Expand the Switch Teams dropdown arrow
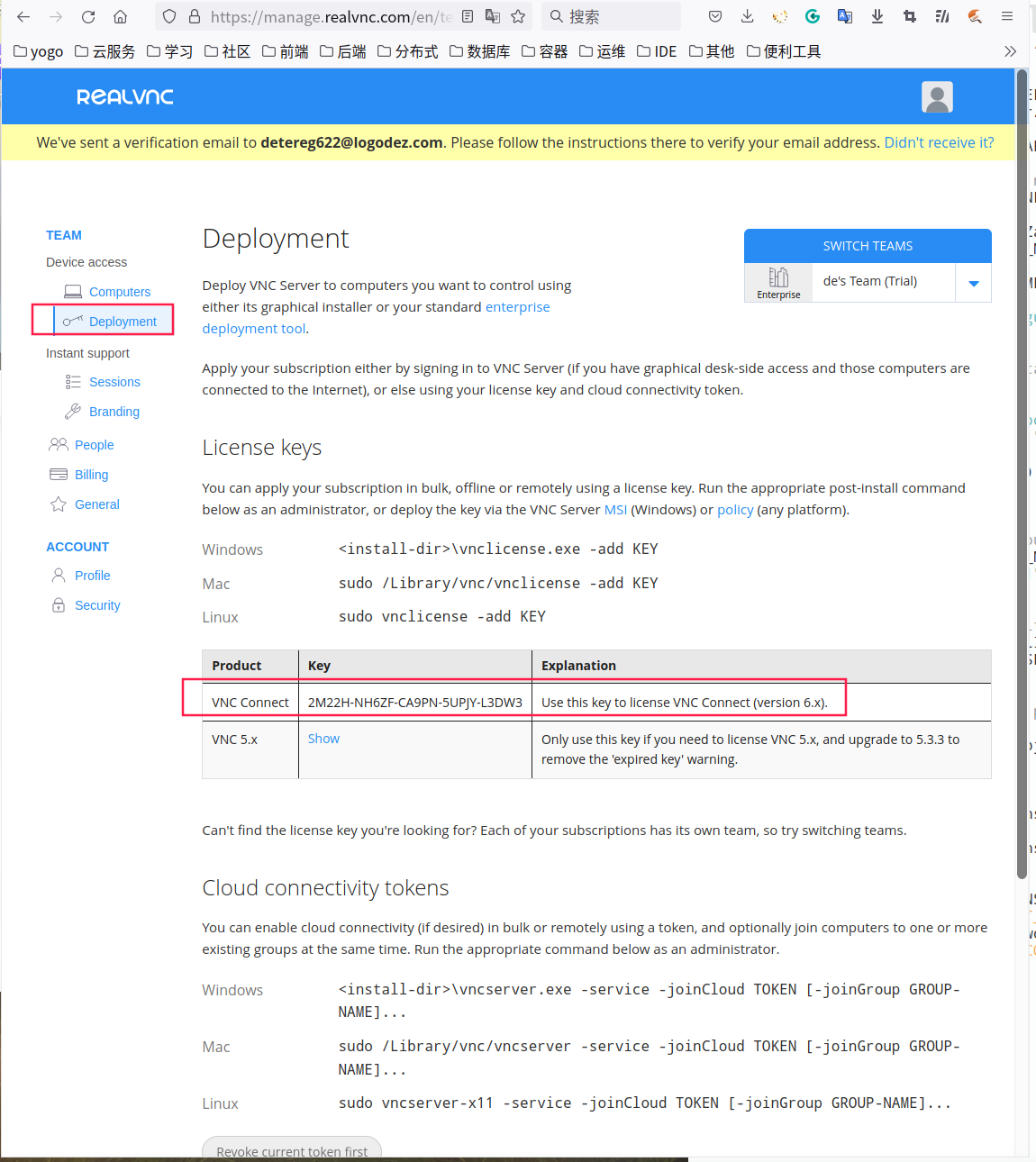 (973, 283)
